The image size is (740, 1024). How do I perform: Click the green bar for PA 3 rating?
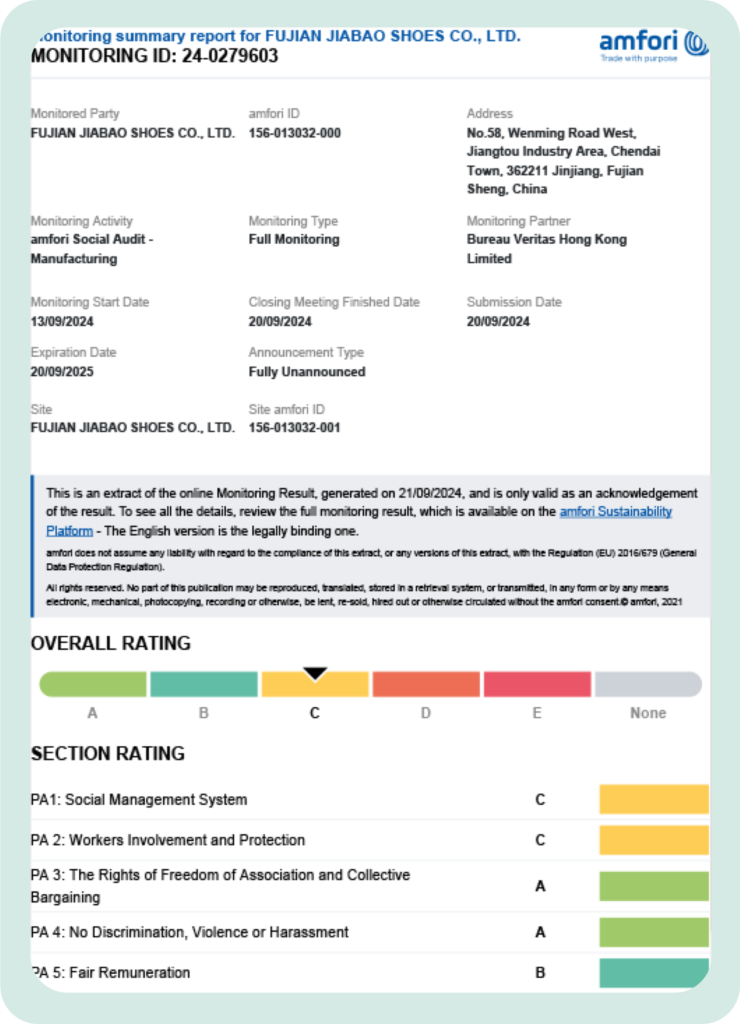(653, 886)
